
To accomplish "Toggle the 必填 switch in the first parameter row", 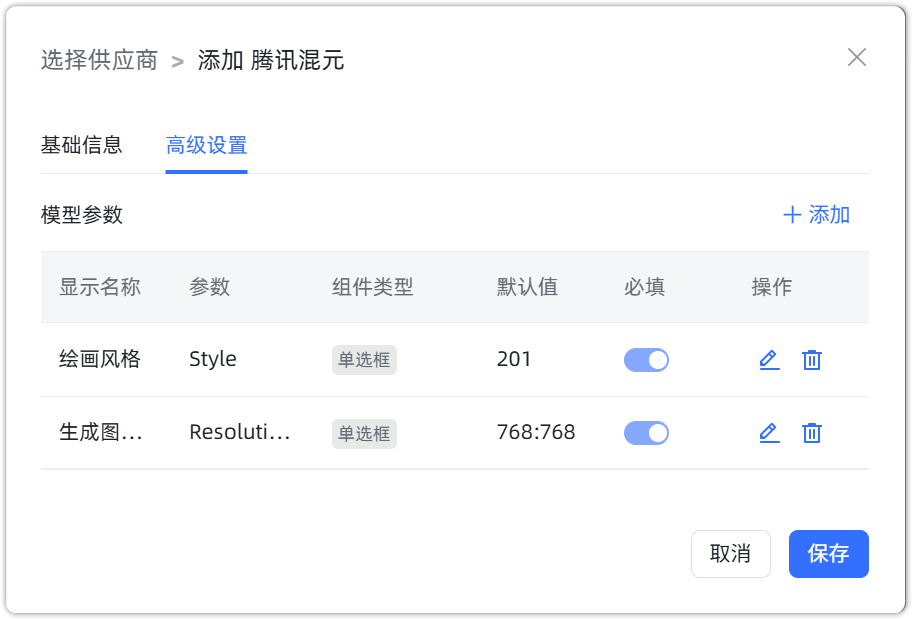I will (x=646, y=359).
